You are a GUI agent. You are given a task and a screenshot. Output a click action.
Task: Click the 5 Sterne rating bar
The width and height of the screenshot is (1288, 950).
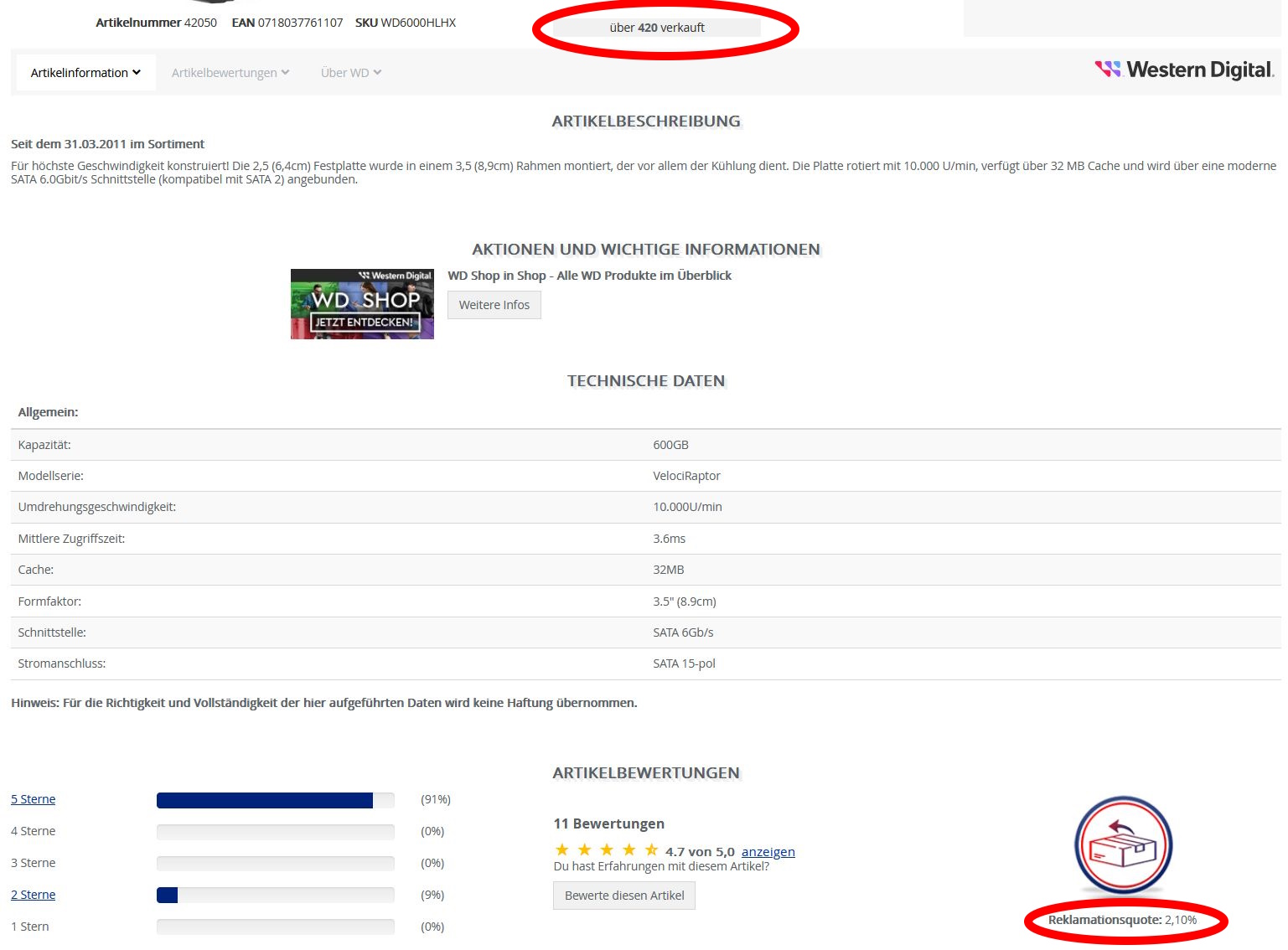(276, 800)
